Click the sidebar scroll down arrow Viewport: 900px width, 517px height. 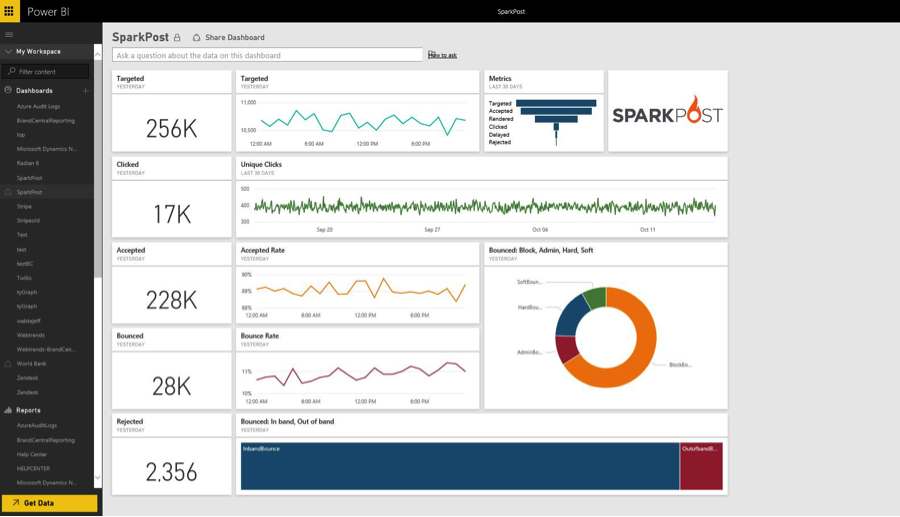click(98, 477)
